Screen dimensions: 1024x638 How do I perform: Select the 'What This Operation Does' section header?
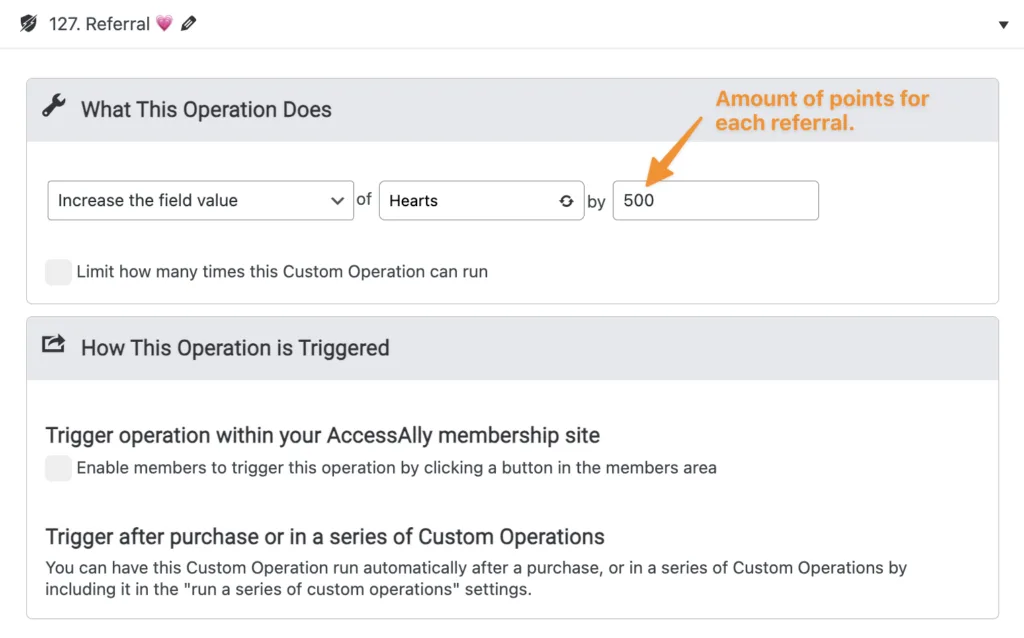(205, 110)
